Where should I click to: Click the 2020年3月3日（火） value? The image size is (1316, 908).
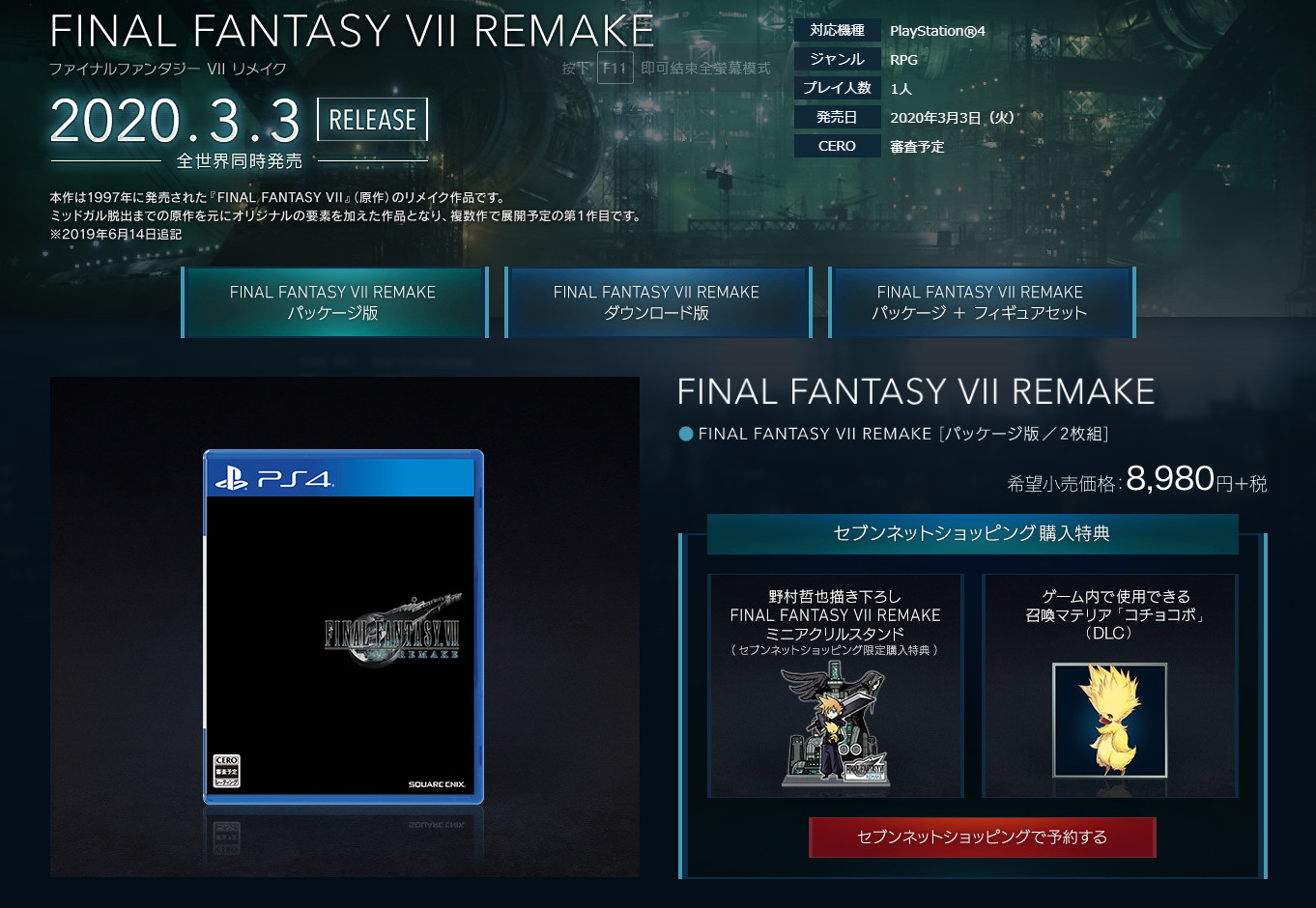953,118
